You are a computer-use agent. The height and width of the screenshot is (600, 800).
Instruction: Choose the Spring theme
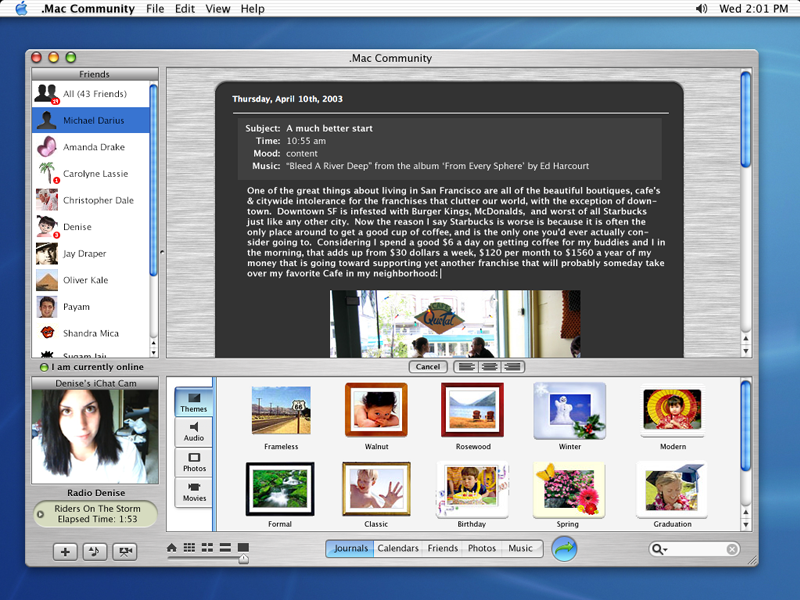pyautogui.click(x=568, y=489)
